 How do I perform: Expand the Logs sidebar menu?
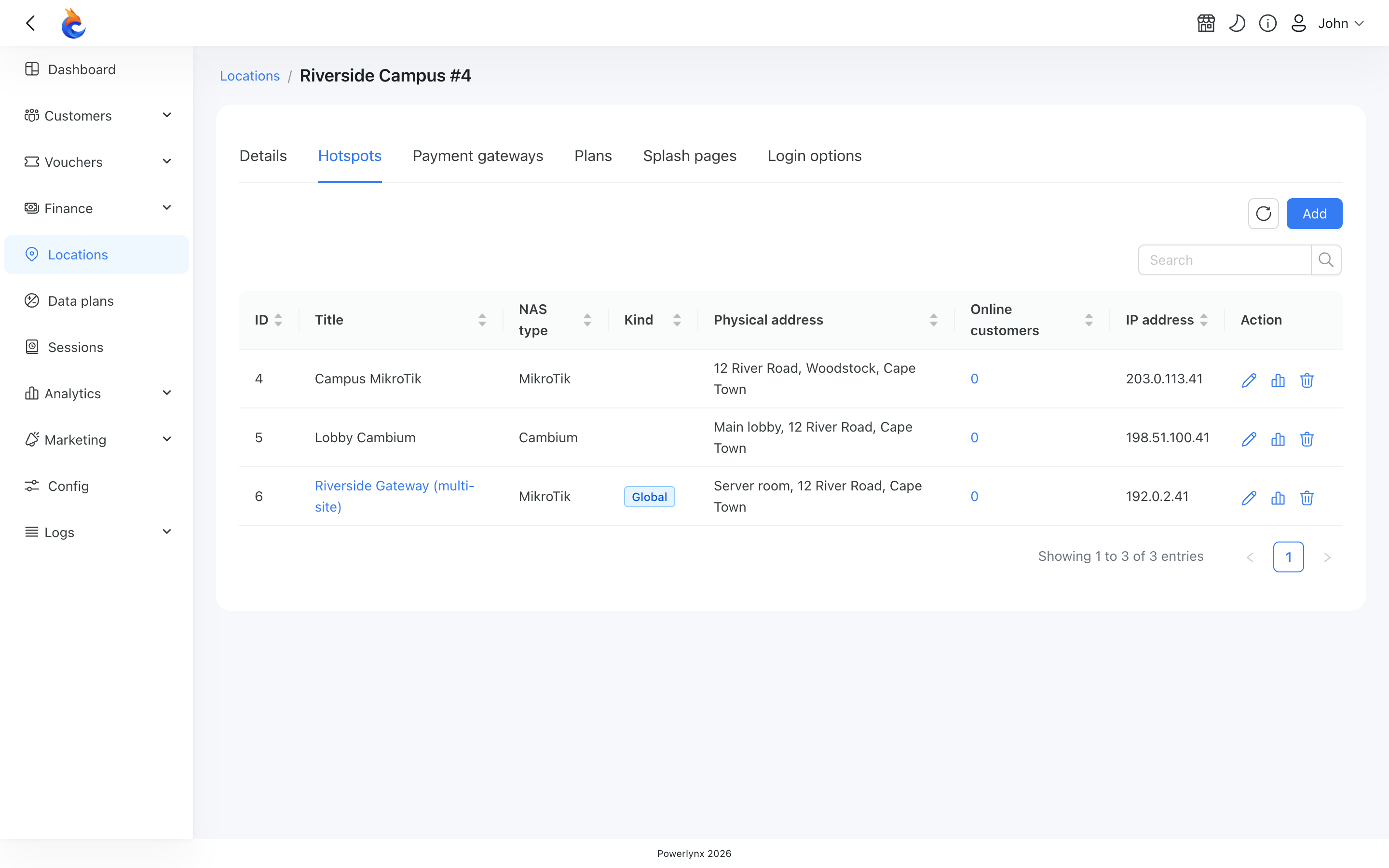96,532
